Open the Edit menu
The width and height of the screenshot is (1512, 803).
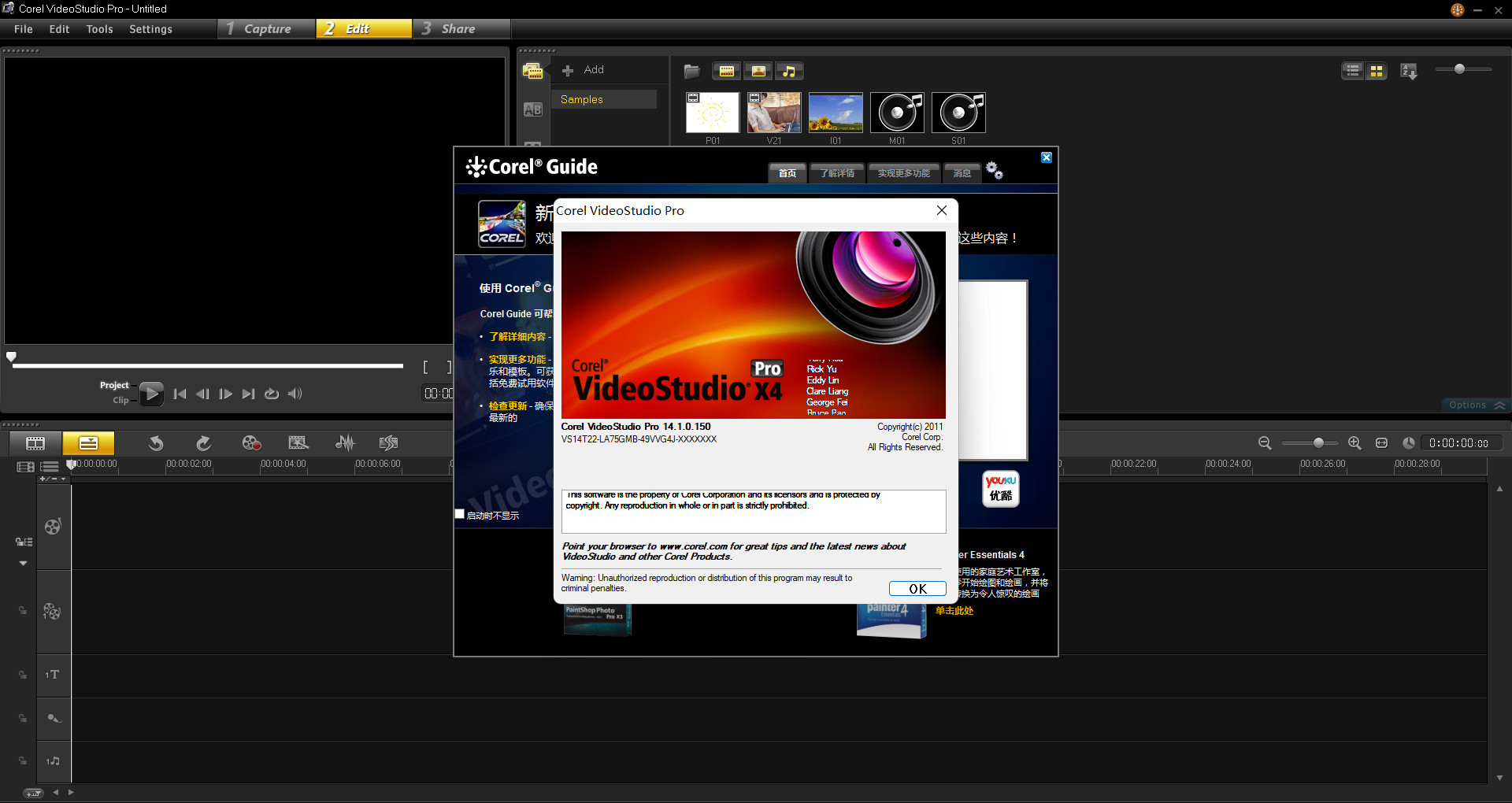[x=59, y=29]
